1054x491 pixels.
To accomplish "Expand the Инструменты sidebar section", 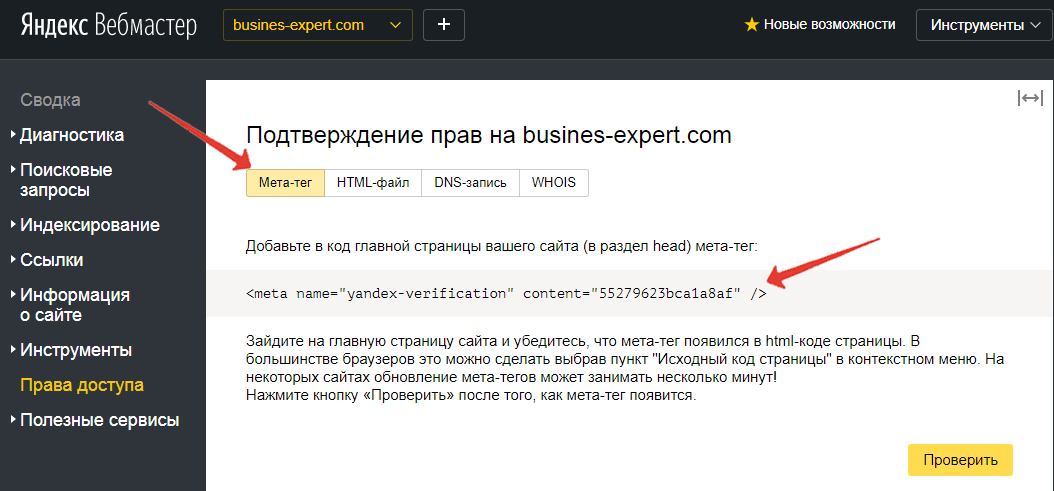I will 75,350.
